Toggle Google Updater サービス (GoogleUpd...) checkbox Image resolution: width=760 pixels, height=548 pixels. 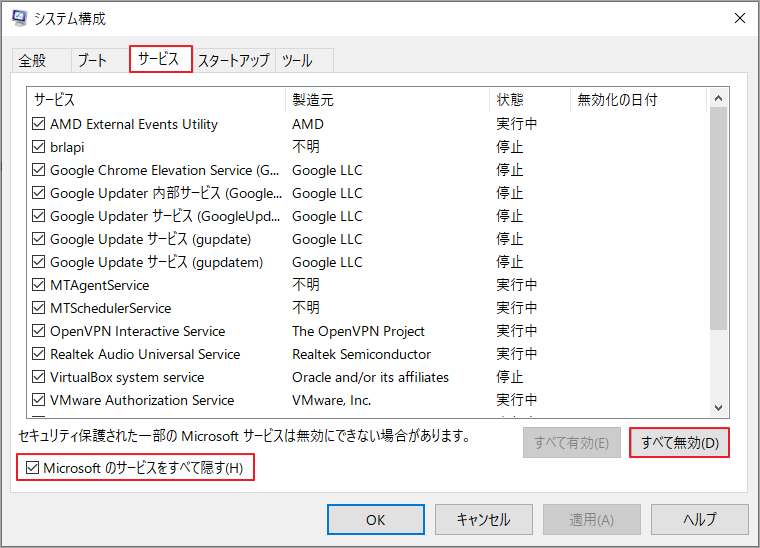39,216
